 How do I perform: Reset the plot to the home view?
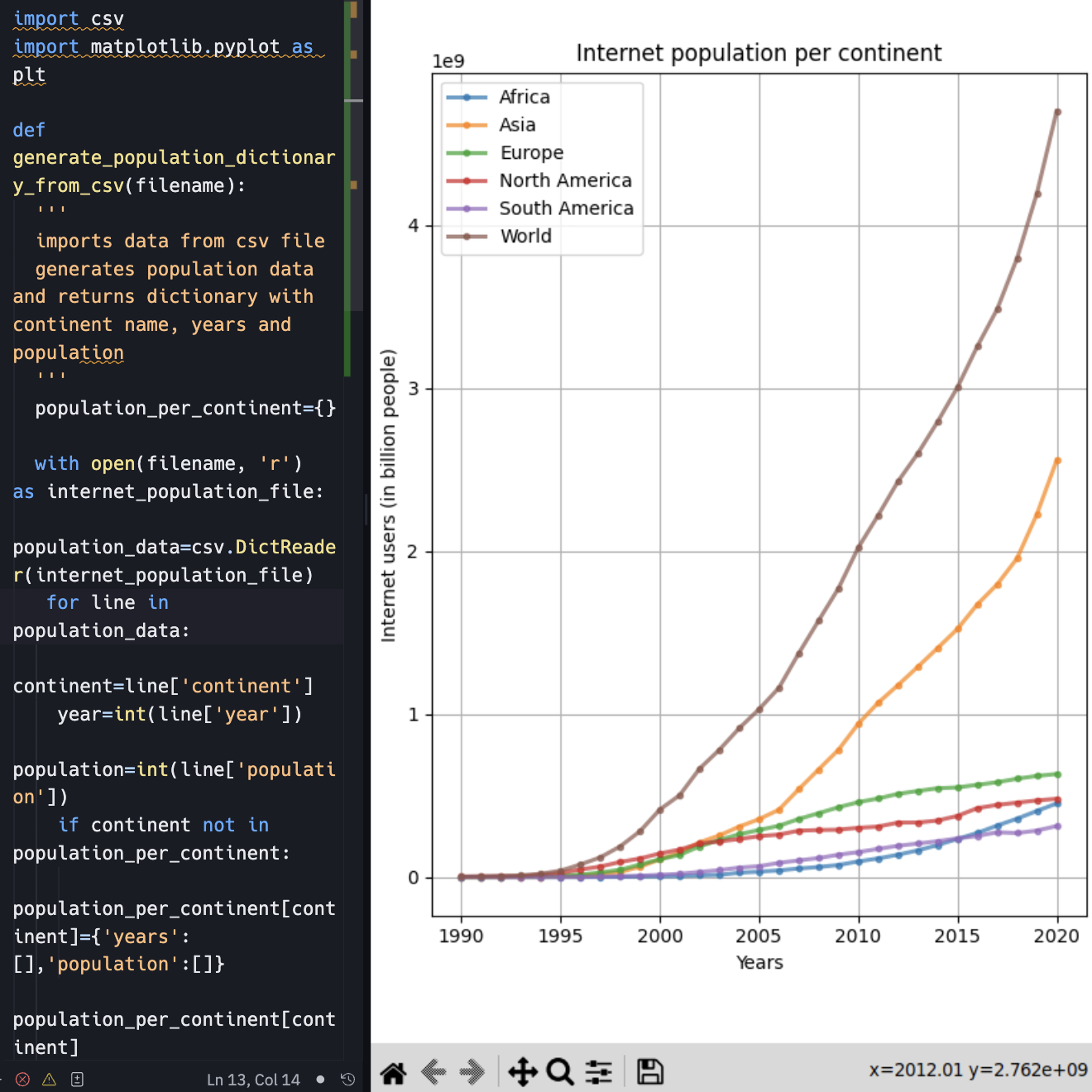pyautogui.click(x=394, y=1070)
